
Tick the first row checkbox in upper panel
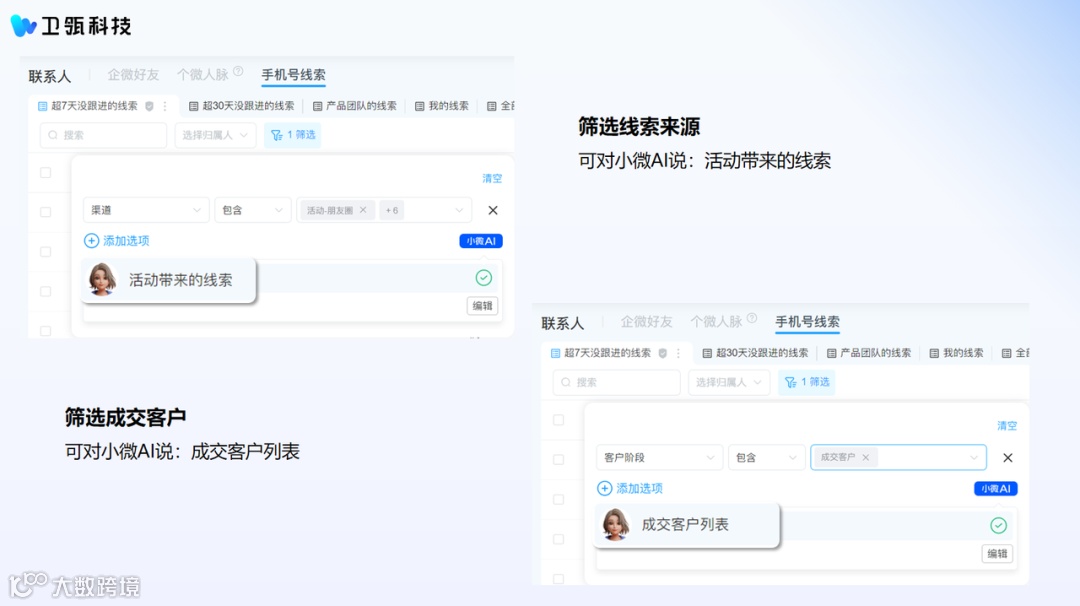click(45, 172)
